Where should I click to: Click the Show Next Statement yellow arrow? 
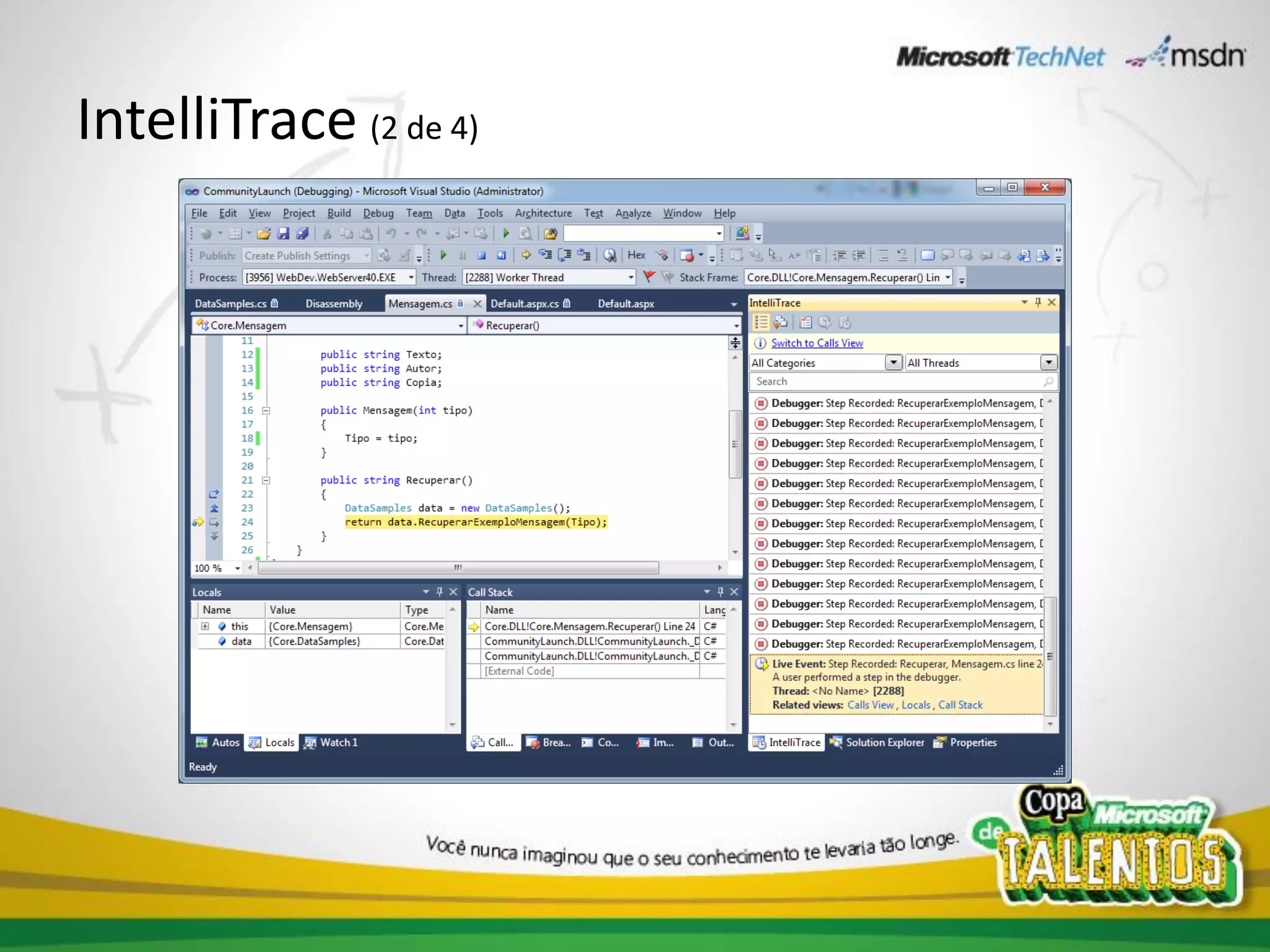click(x=526, y=255)
